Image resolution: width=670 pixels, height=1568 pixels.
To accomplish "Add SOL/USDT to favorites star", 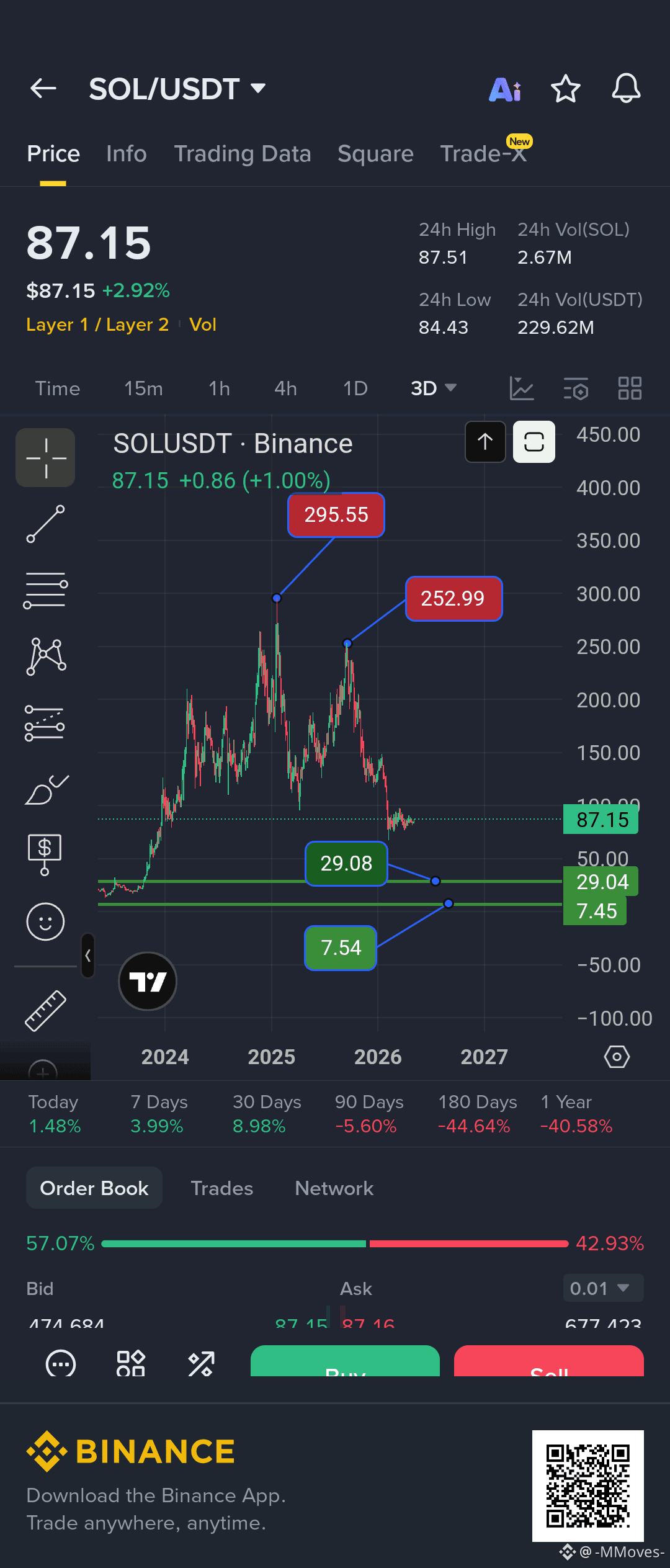I will (566, 89).
